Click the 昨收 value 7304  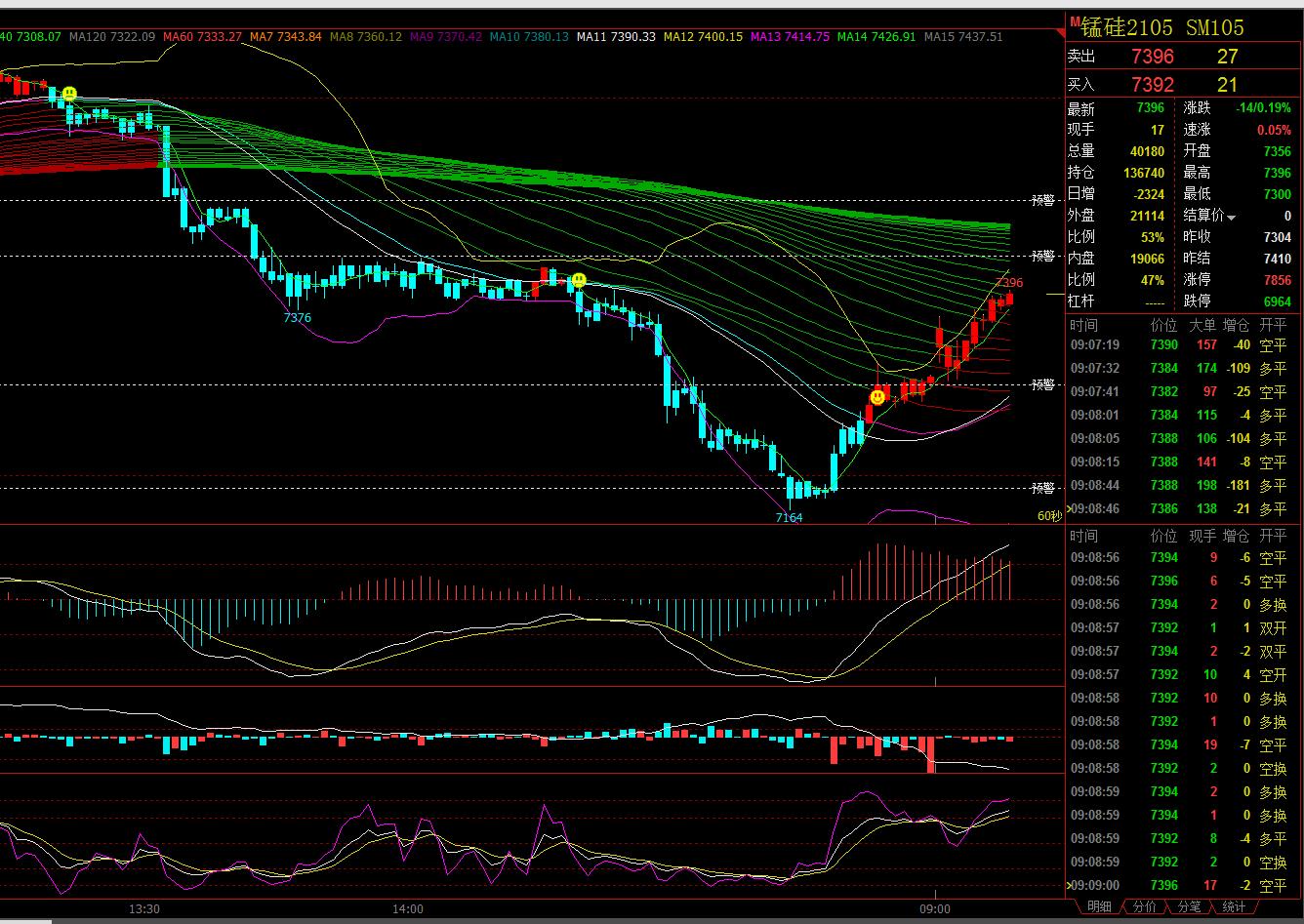(x=1277, y=237)
